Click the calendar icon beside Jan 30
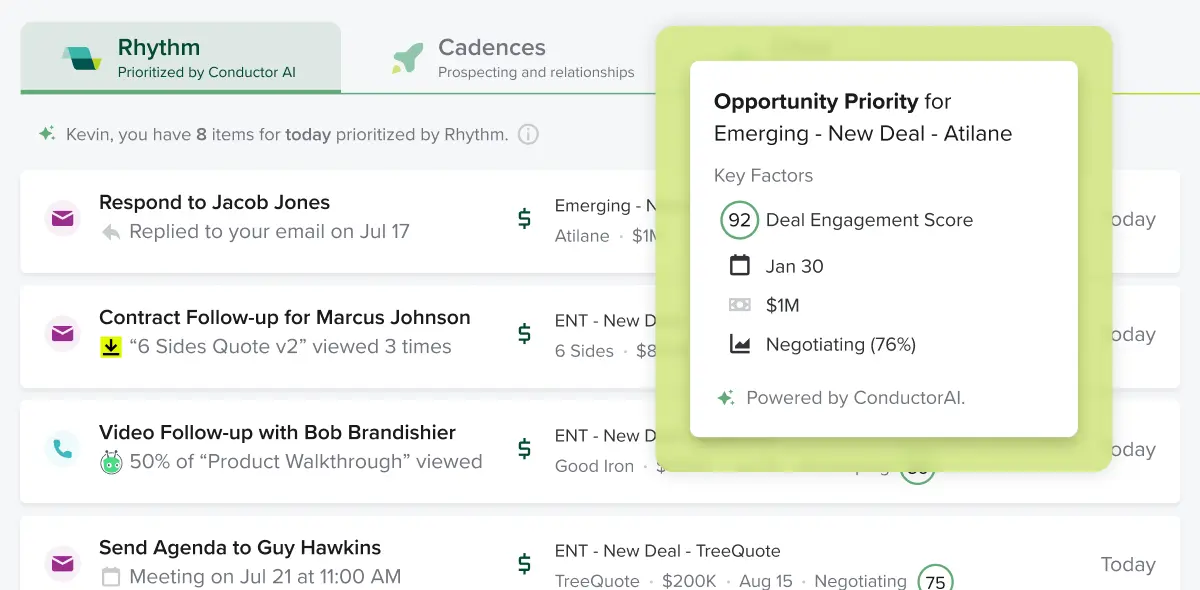 pyautogui.click(x=740, y=266)
